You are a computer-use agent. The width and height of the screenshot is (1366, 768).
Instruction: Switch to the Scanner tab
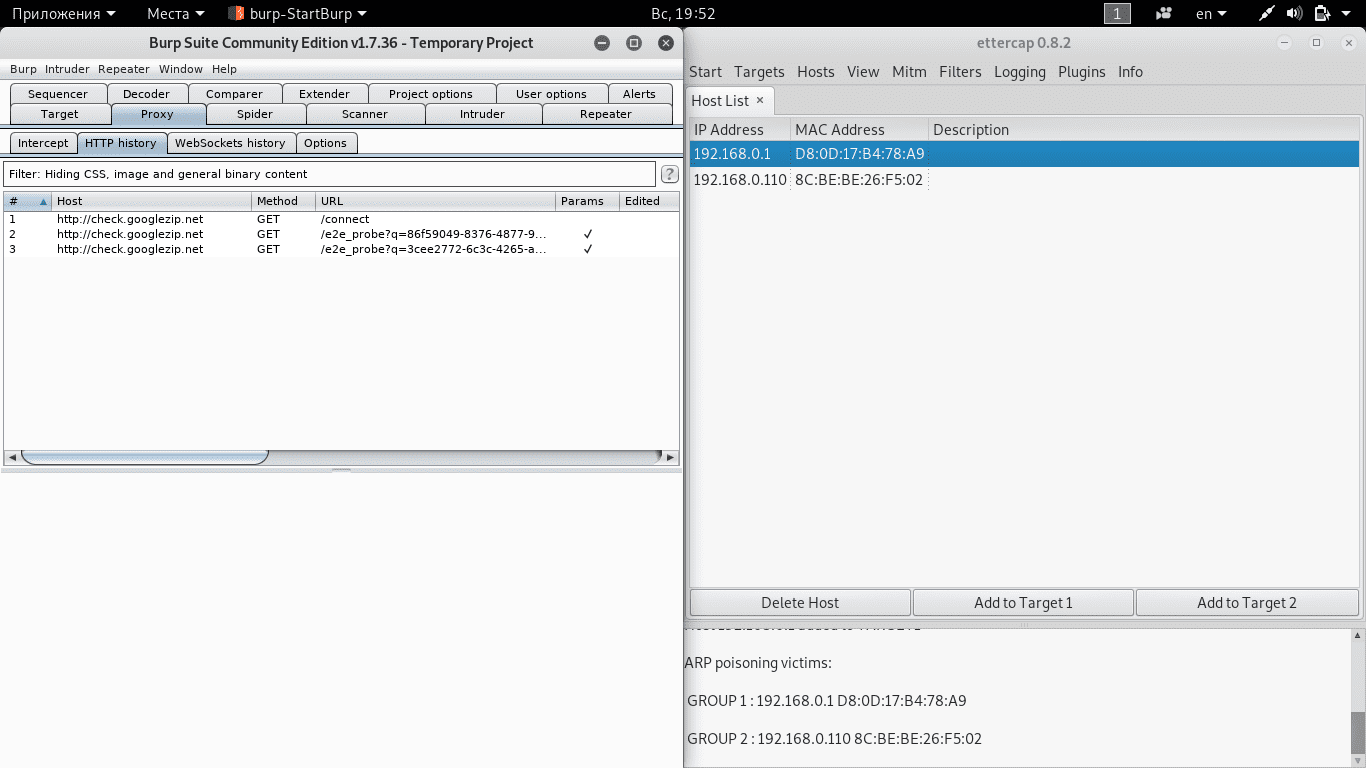click(x=365, y=114)
